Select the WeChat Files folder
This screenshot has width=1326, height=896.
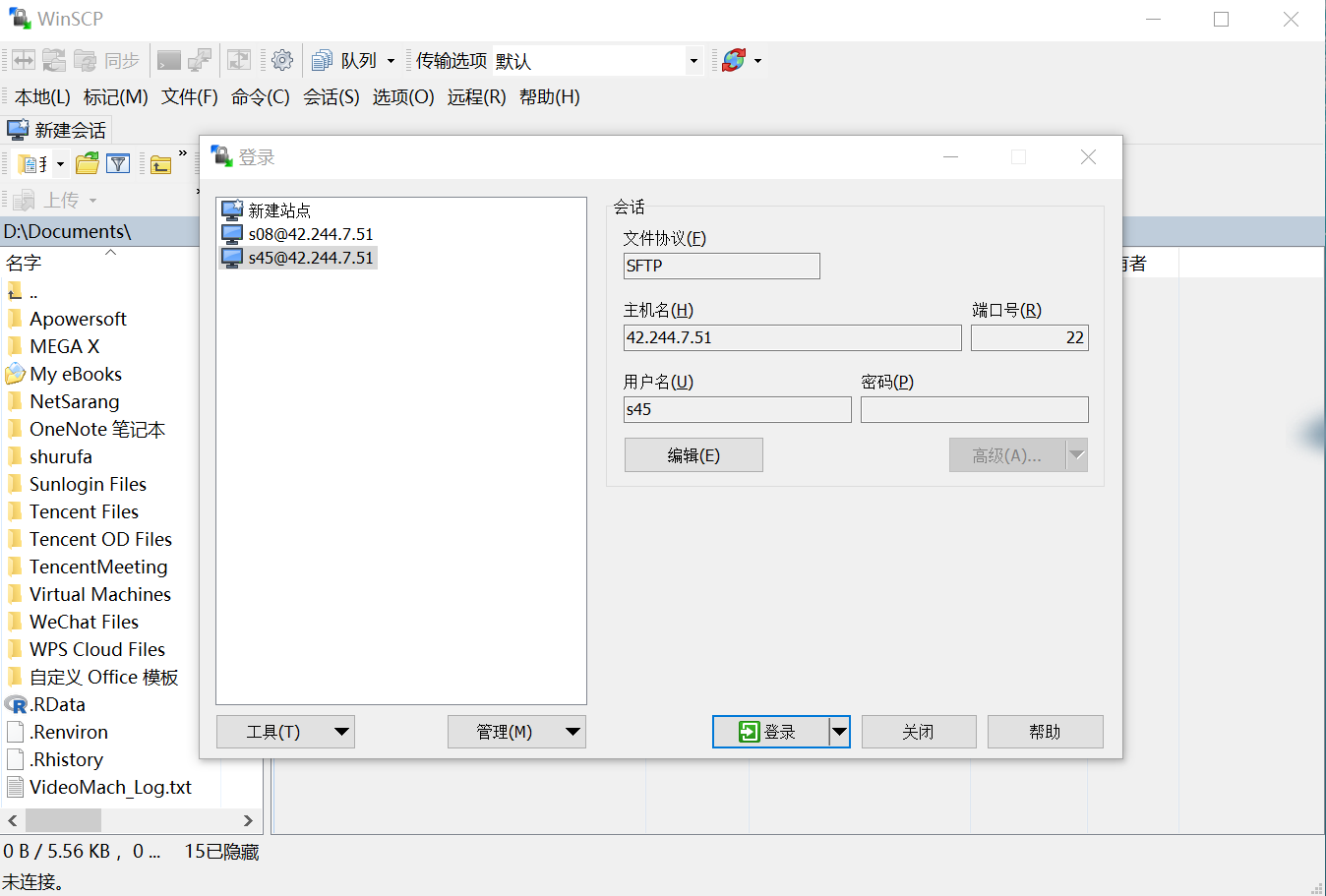tap(85, 622)
